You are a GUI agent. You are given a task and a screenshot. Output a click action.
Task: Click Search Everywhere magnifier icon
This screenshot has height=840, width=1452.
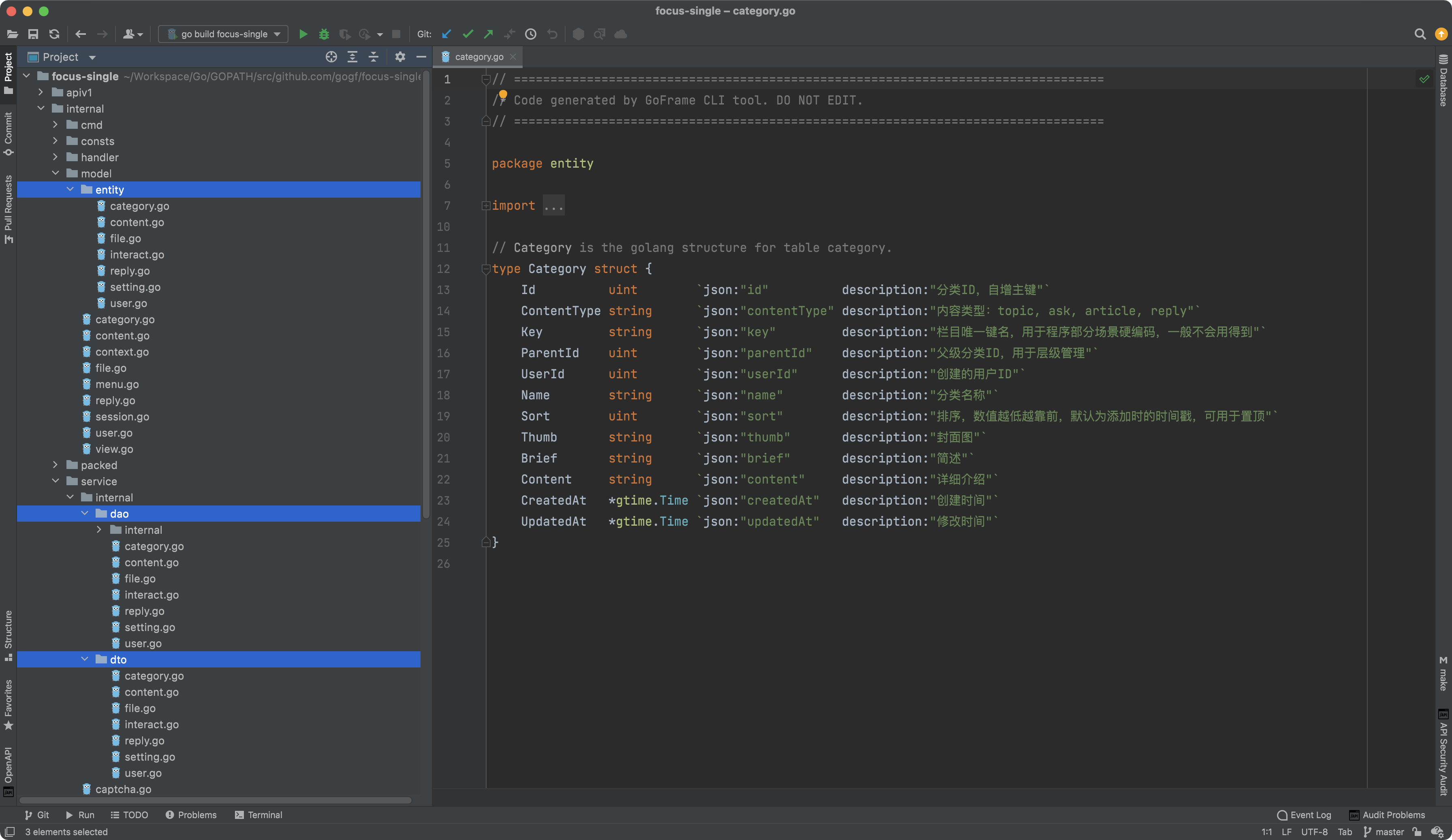pos(1420,34)
